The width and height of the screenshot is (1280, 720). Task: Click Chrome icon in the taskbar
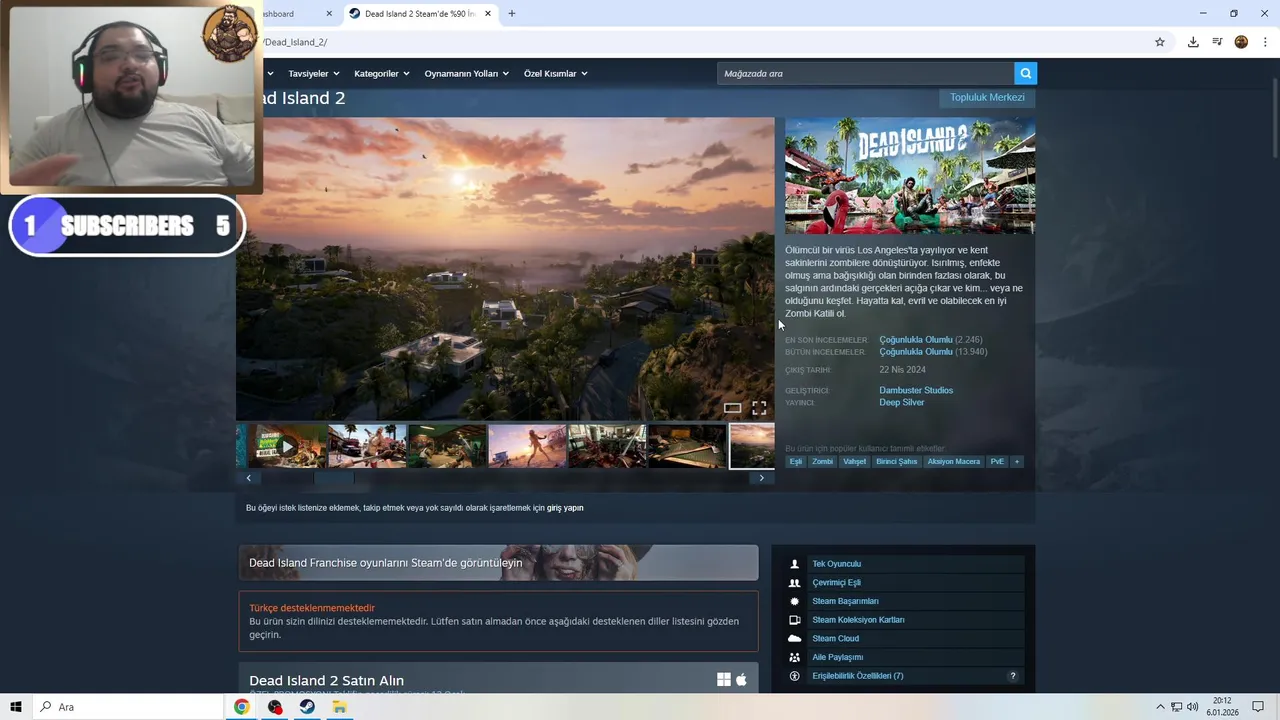(x=242, y=707)
